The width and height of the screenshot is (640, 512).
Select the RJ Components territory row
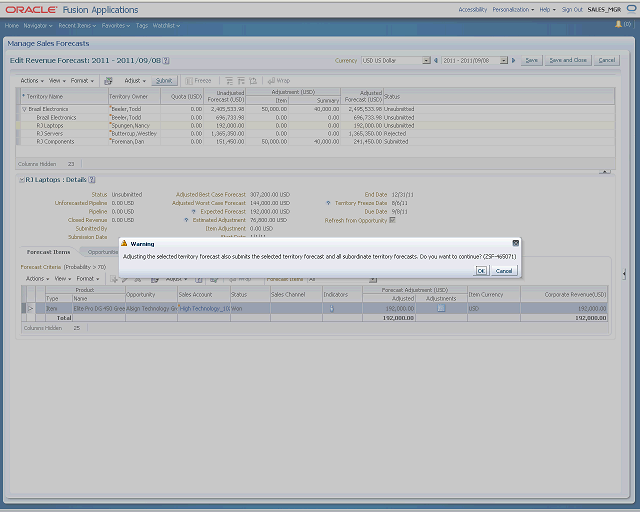tap(316, 142)
